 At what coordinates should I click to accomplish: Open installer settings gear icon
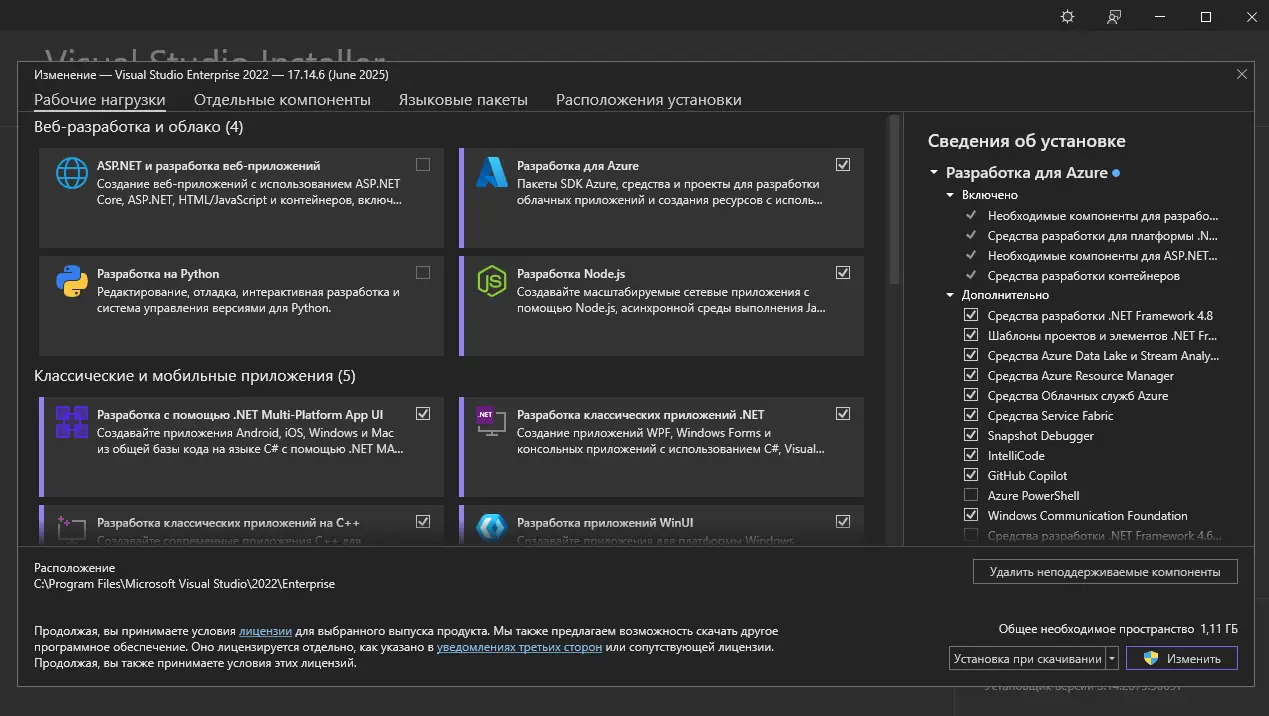pos(1067,17)
